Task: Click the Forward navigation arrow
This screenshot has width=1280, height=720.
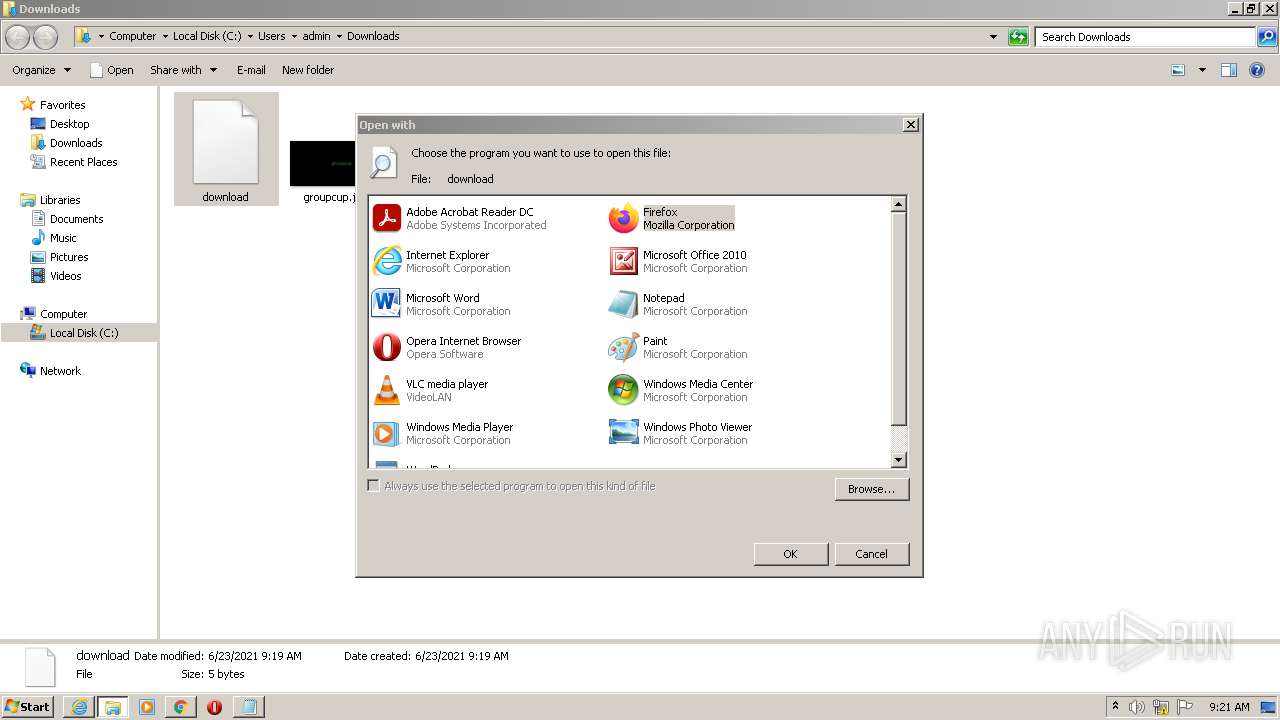Action: click(x=45, y=37)
